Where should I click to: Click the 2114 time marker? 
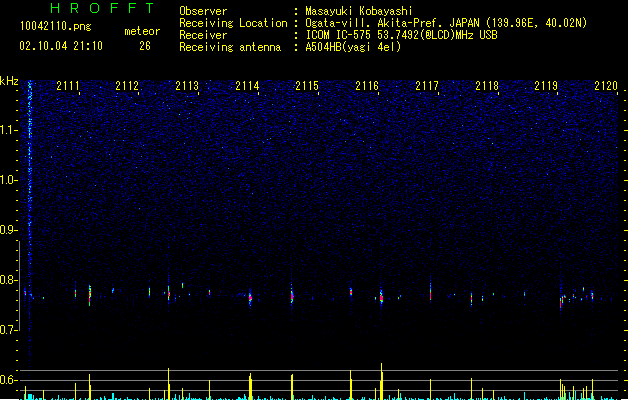click(247, 86)
